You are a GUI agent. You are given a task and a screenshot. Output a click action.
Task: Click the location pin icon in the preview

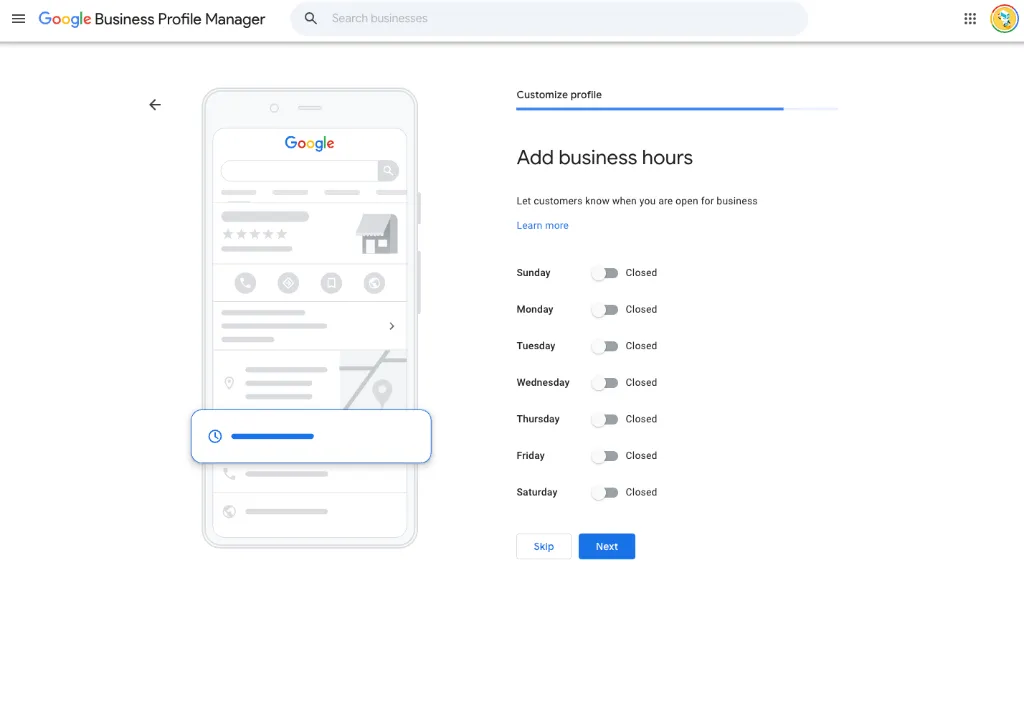coord(229,383)
